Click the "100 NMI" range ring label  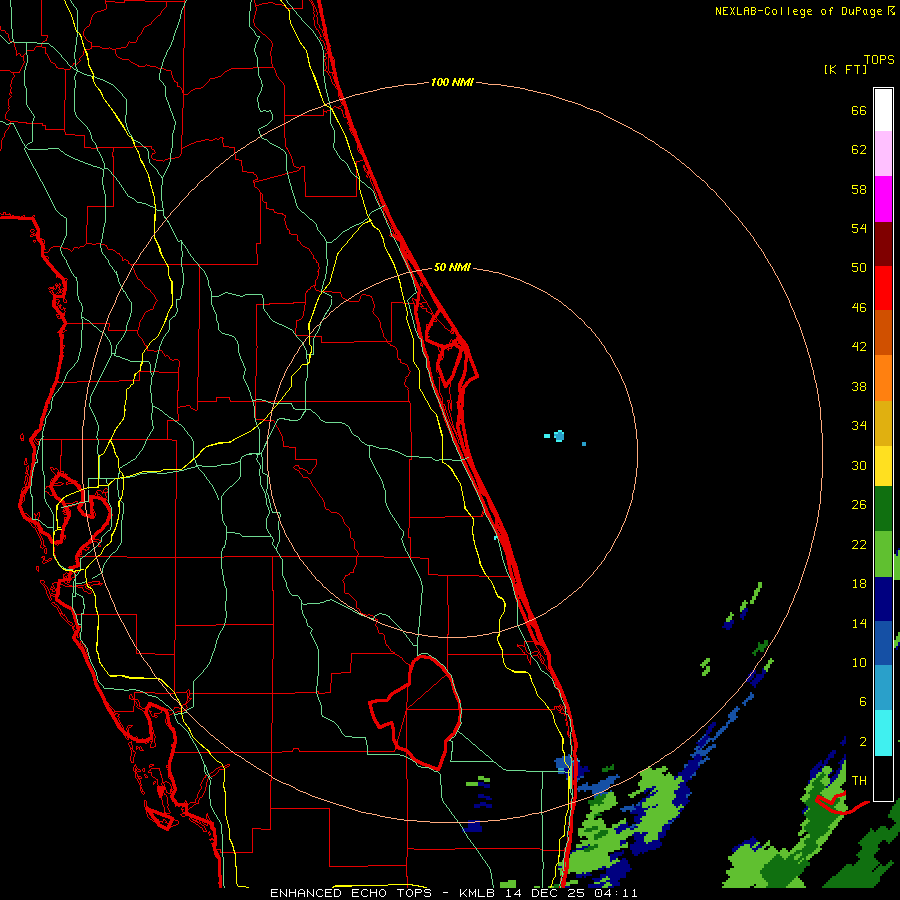coord(452,83)
